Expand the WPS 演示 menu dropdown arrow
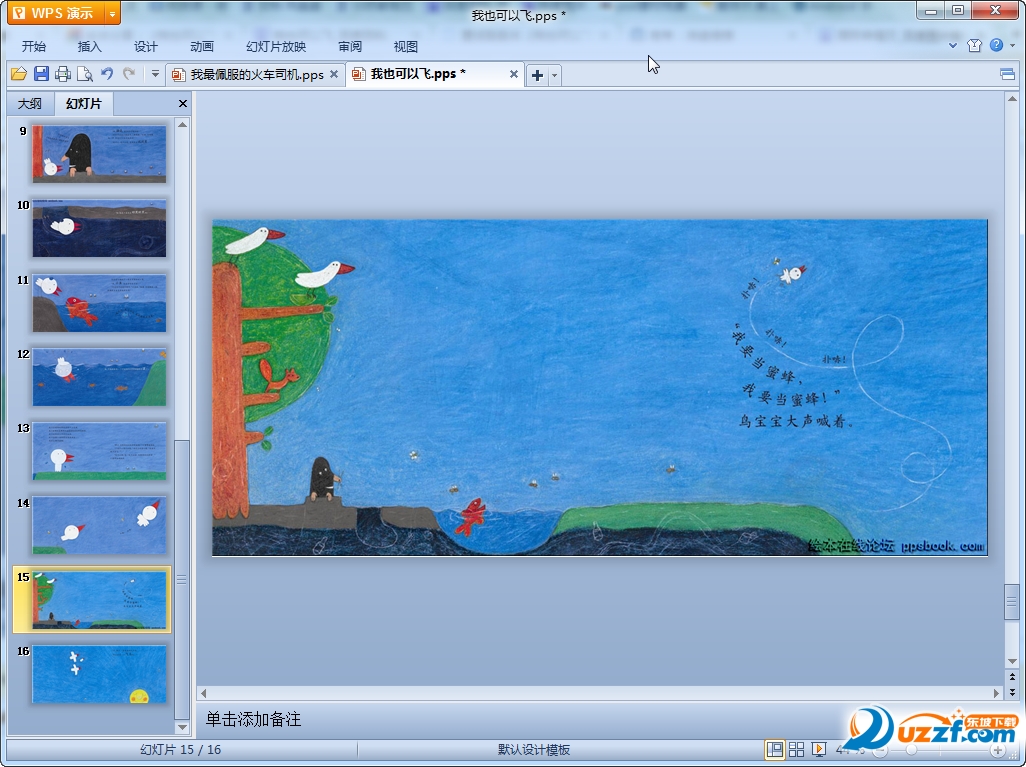This screenshot has width=1026, height=767. point(113,13)
